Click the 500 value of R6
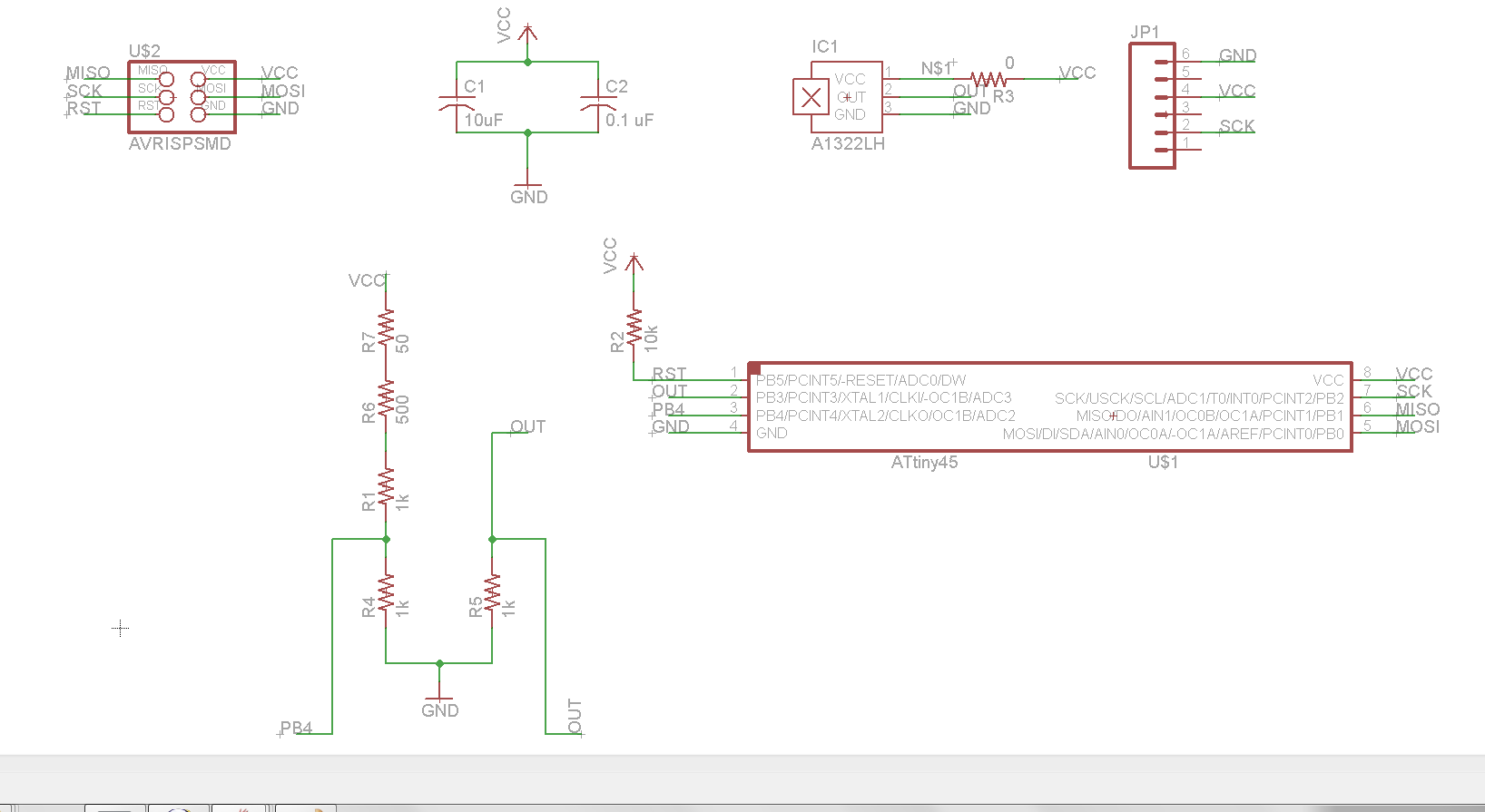This screenshot has height=812, width=1485. coord(402,409)
